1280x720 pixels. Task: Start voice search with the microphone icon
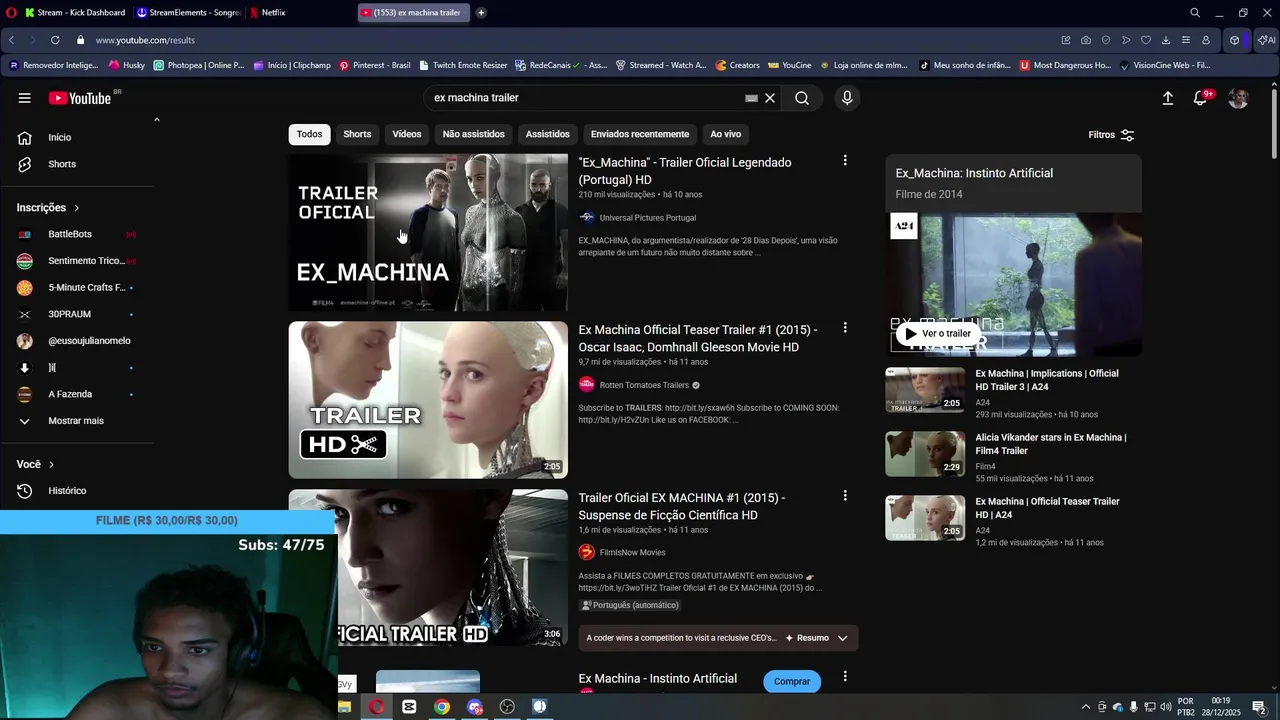[847, 98]
